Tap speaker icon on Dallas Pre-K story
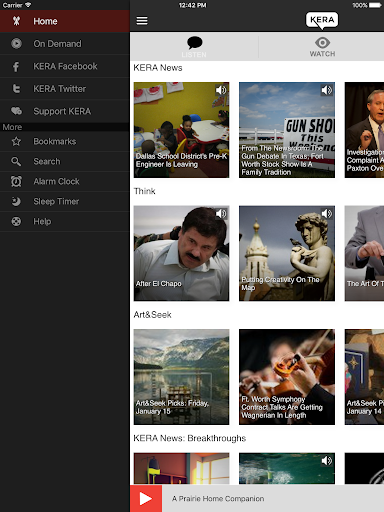Image resolution: width=384 pixels, height=512 pixels. 221,90
